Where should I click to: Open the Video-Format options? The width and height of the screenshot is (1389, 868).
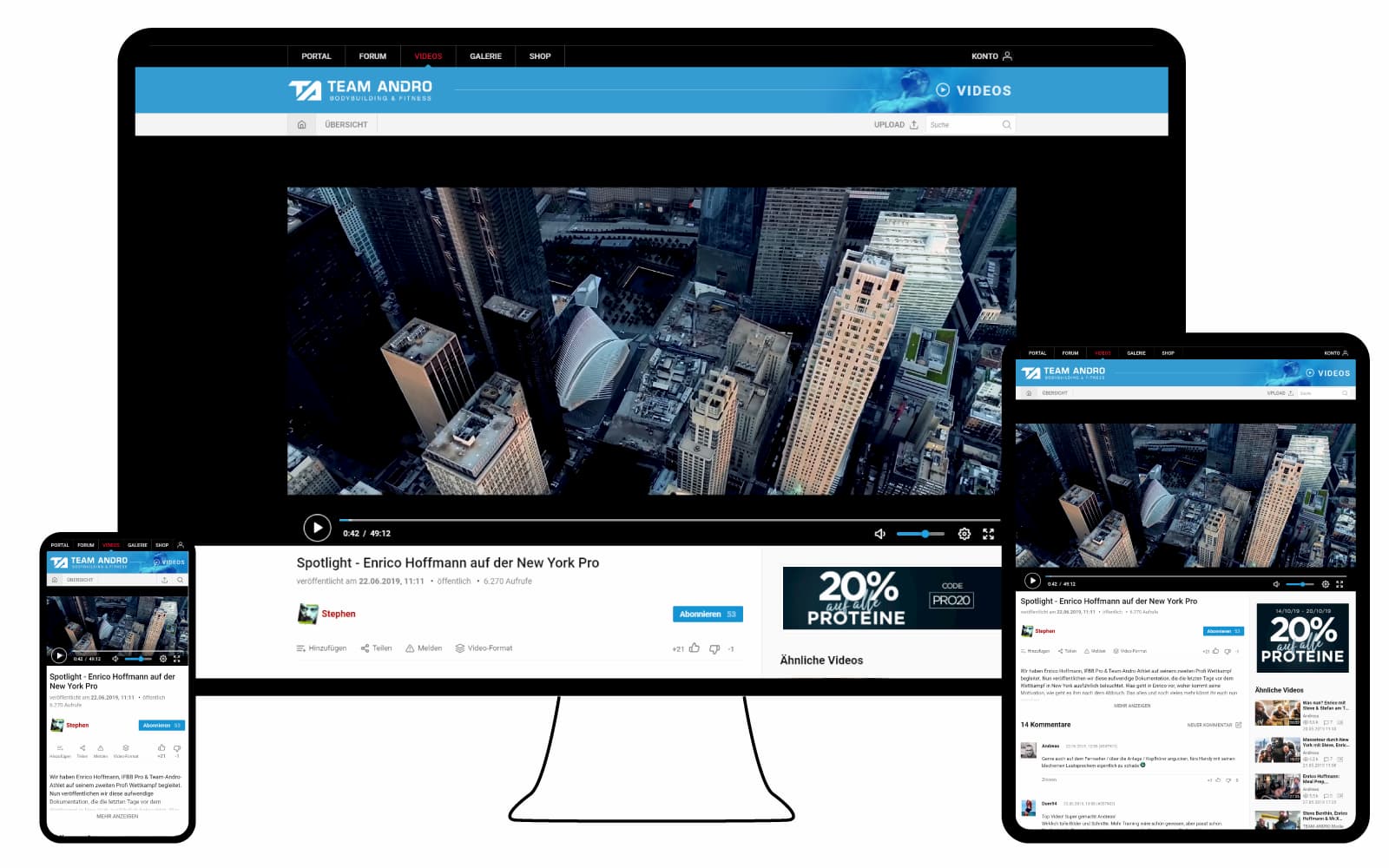click(482, 648)
